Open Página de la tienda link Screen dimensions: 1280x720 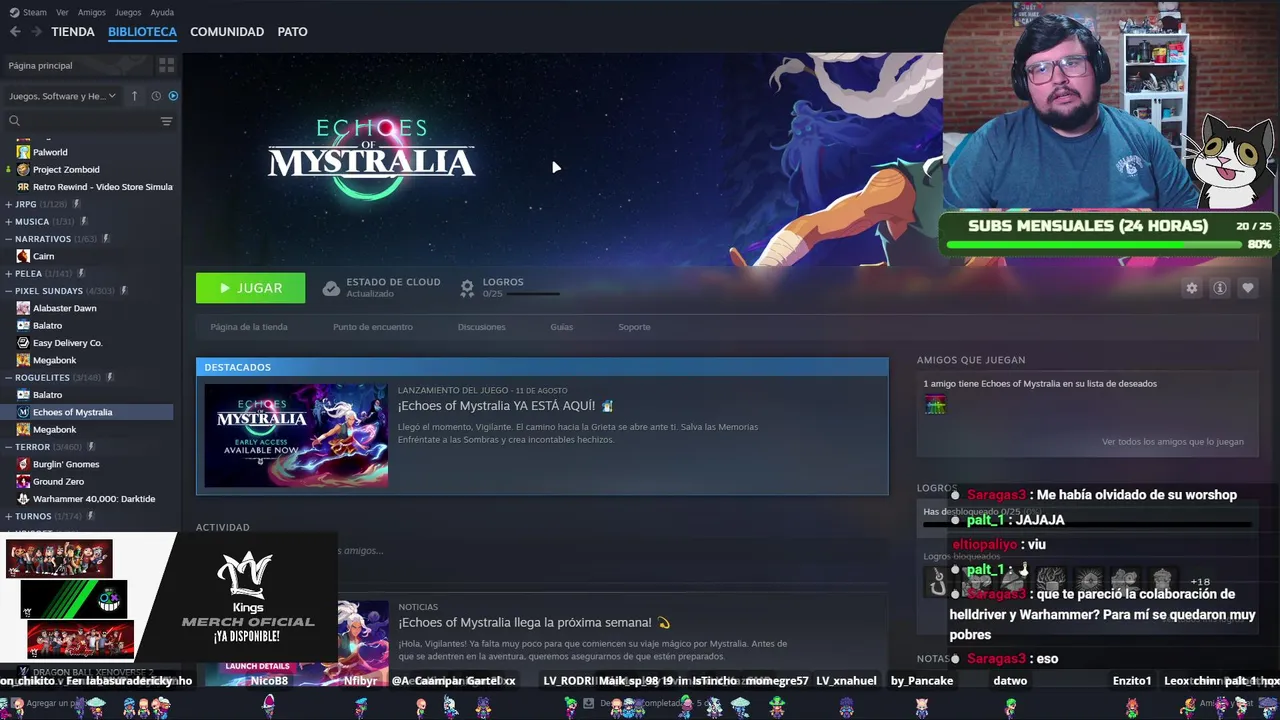click(249, 327)
